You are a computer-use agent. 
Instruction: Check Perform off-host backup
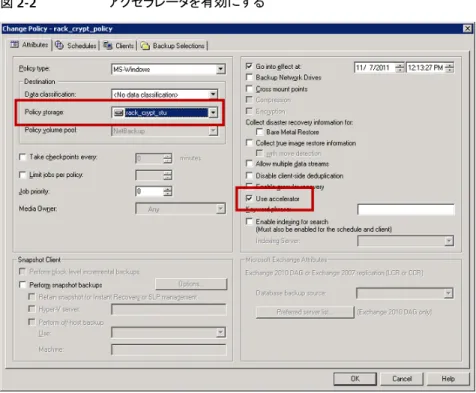(32, 322)
